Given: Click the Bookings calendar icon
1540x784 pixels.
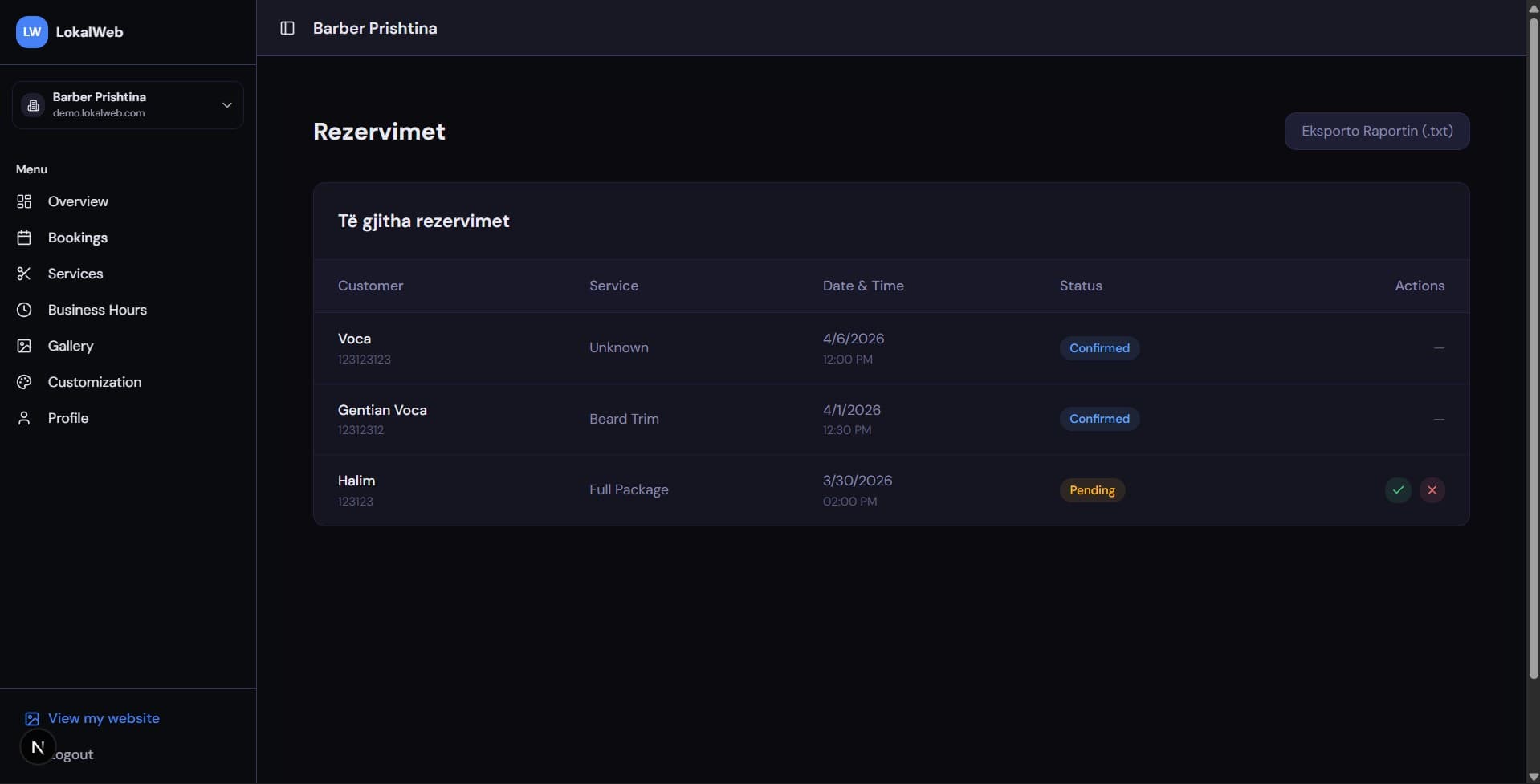Looking at the screenshot, I should pyautogui.click(x=24, y=238).
